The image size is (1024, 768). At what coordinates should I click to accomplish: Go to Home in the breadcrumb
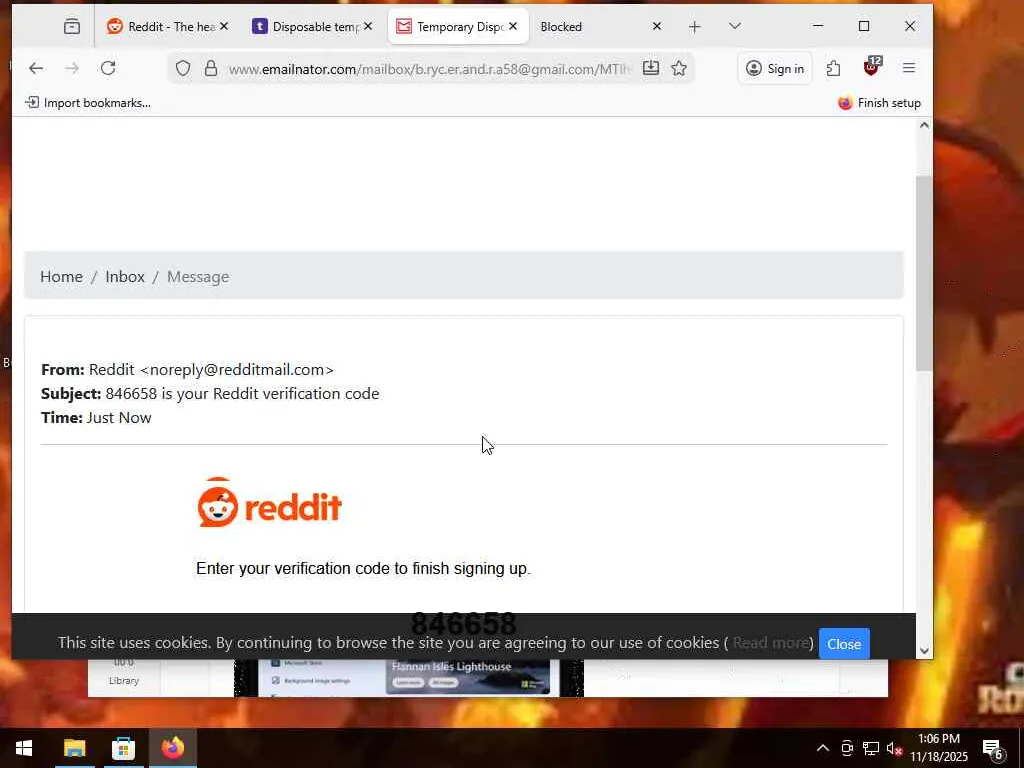click(61, 276)
